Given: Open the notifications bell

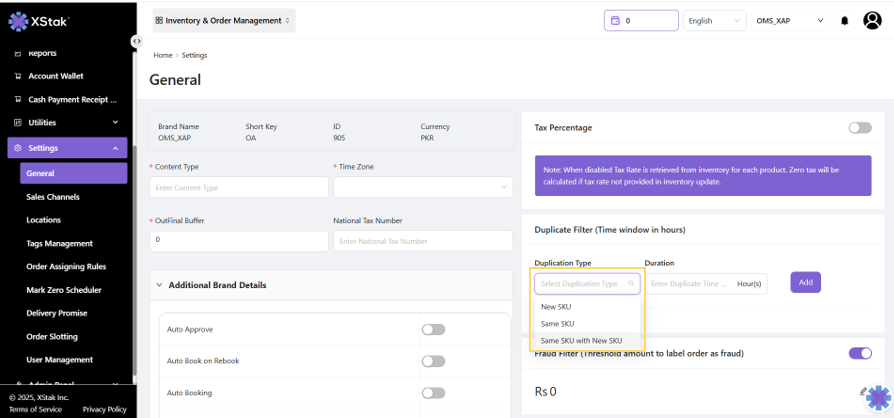Looking at the screenshot, I should pos(845,20).
